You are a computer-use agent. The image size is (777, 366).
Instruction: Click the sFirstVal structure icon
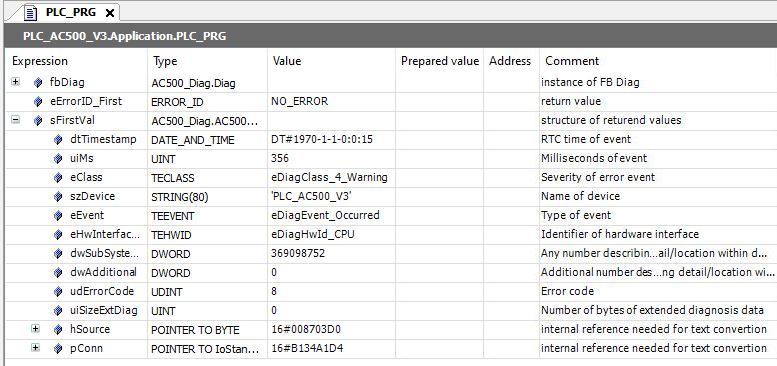[38, 120]
